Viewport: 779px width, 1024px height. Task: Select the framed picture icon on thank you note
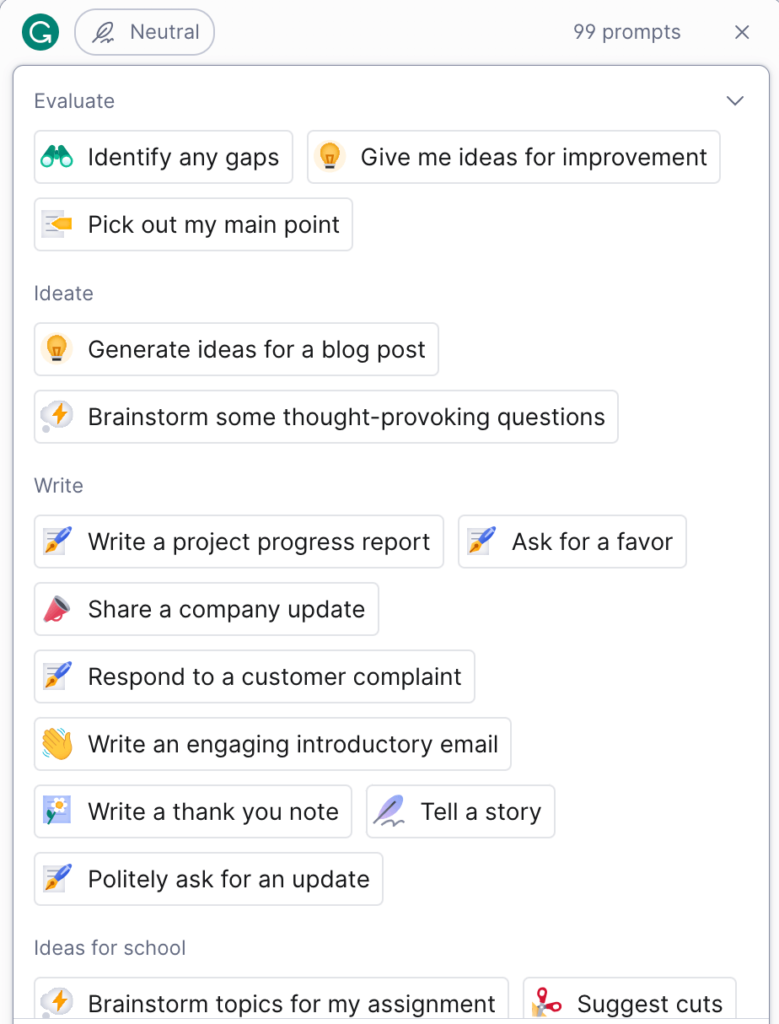click(57, 812)
